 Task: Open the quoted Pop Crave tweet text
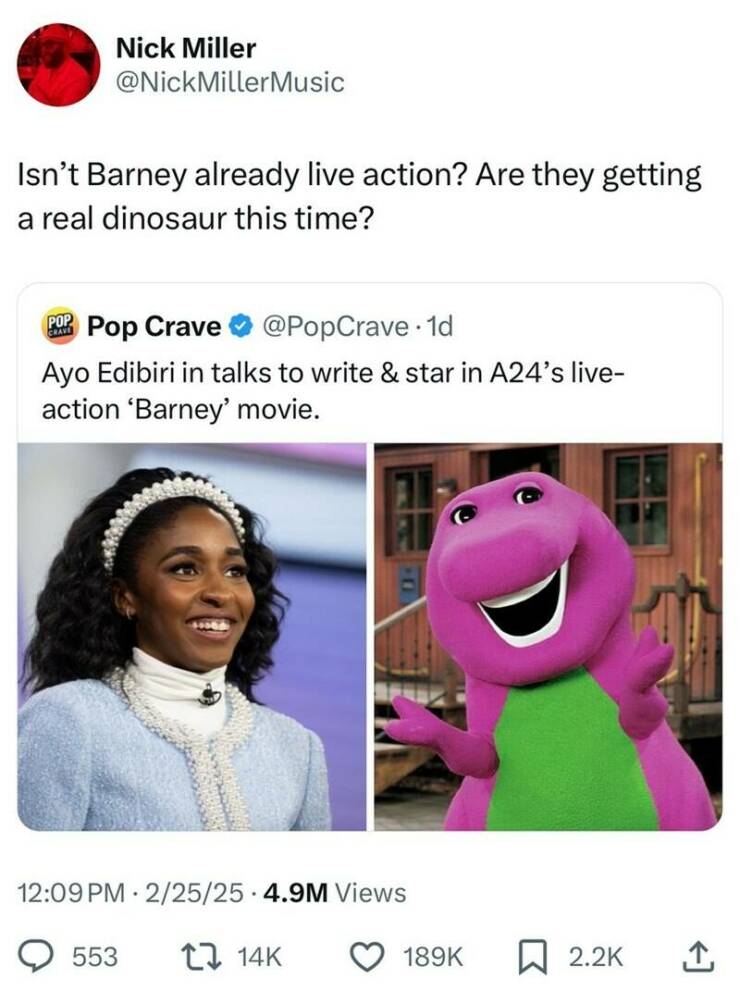331,391
